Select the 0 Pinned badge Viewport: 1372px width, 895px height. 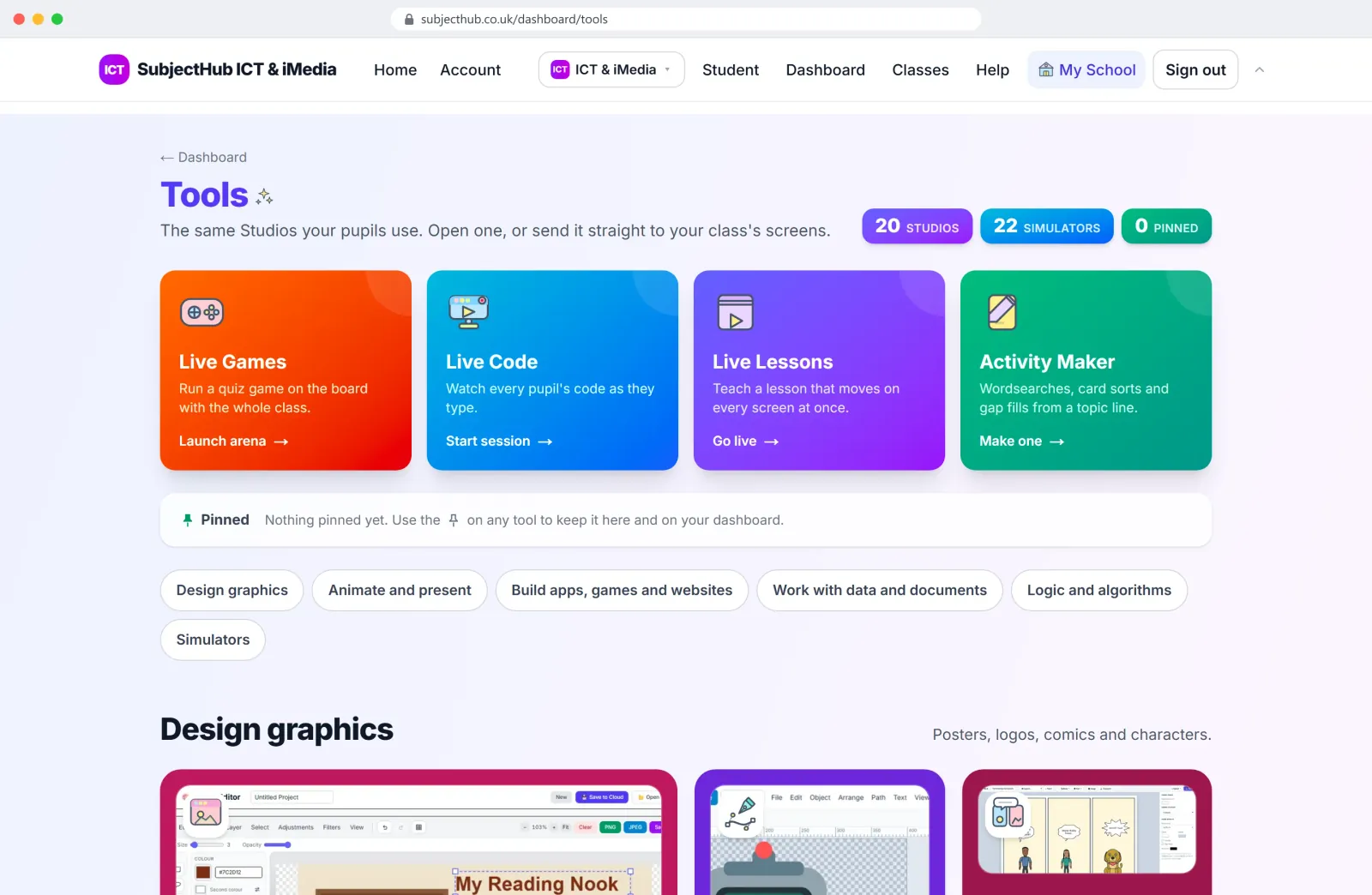(x=1166, y=226)
